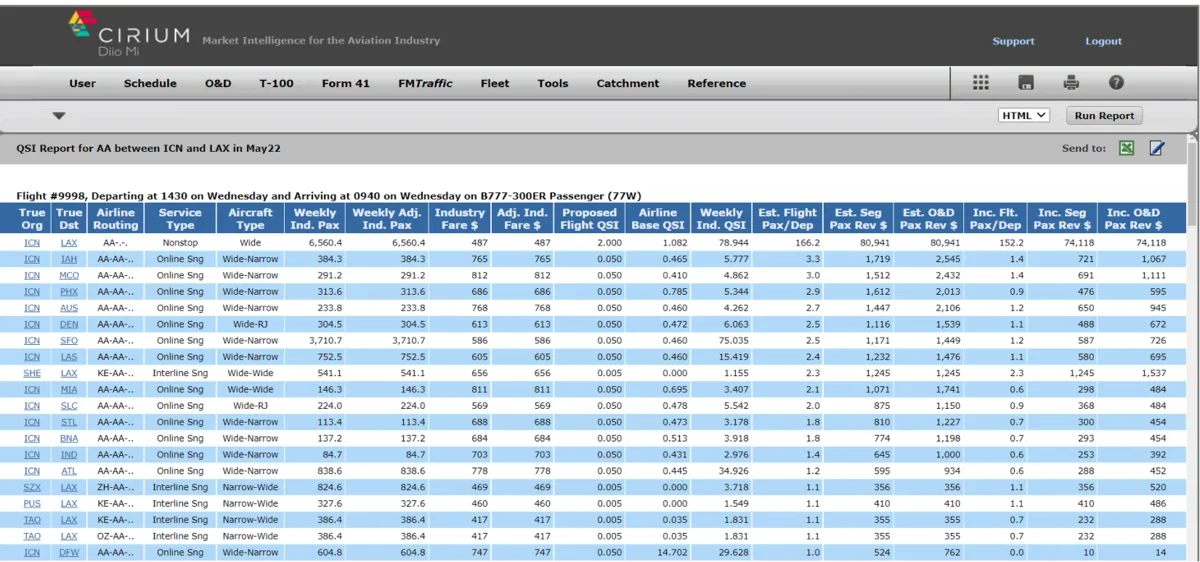Click the Aircraft Type column header
This screenshot has width=1200, height=562.
point(250,219)
